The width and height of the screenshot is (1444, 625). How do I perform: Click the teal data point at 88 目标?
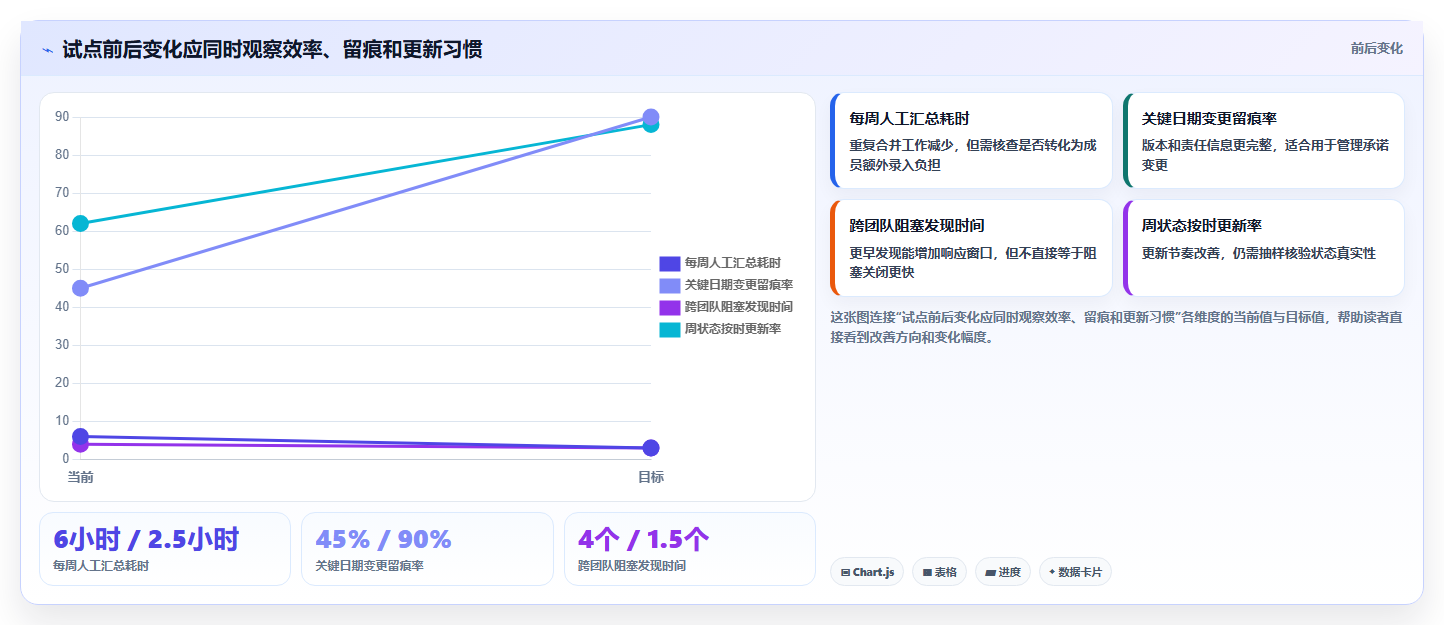point(651,126)
